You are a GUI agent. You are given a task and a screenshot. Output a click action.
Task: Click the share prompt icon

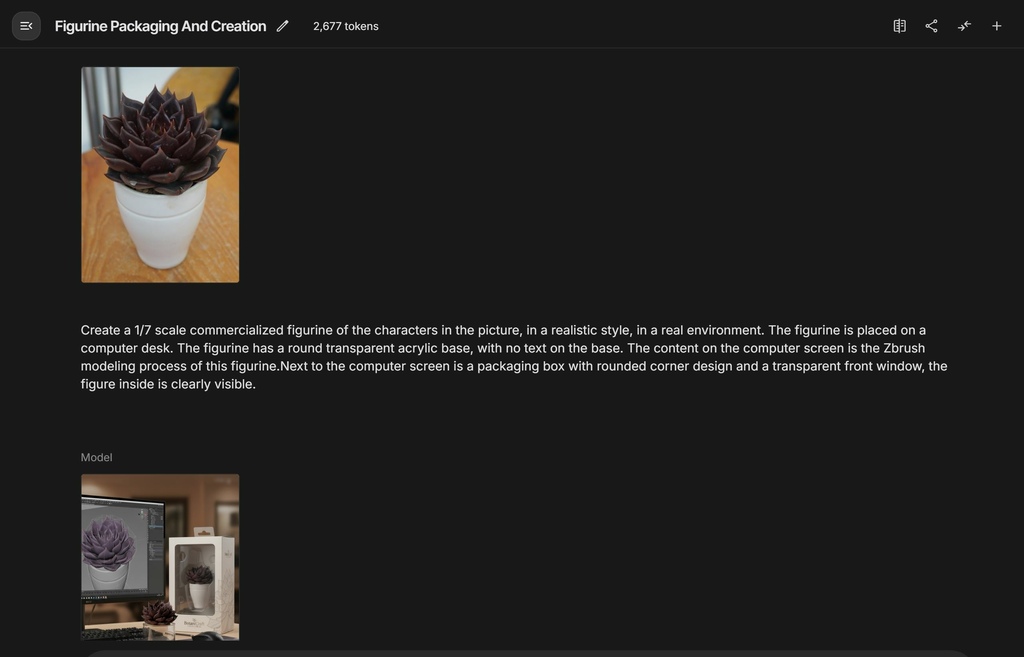click(x=931, y=26)
